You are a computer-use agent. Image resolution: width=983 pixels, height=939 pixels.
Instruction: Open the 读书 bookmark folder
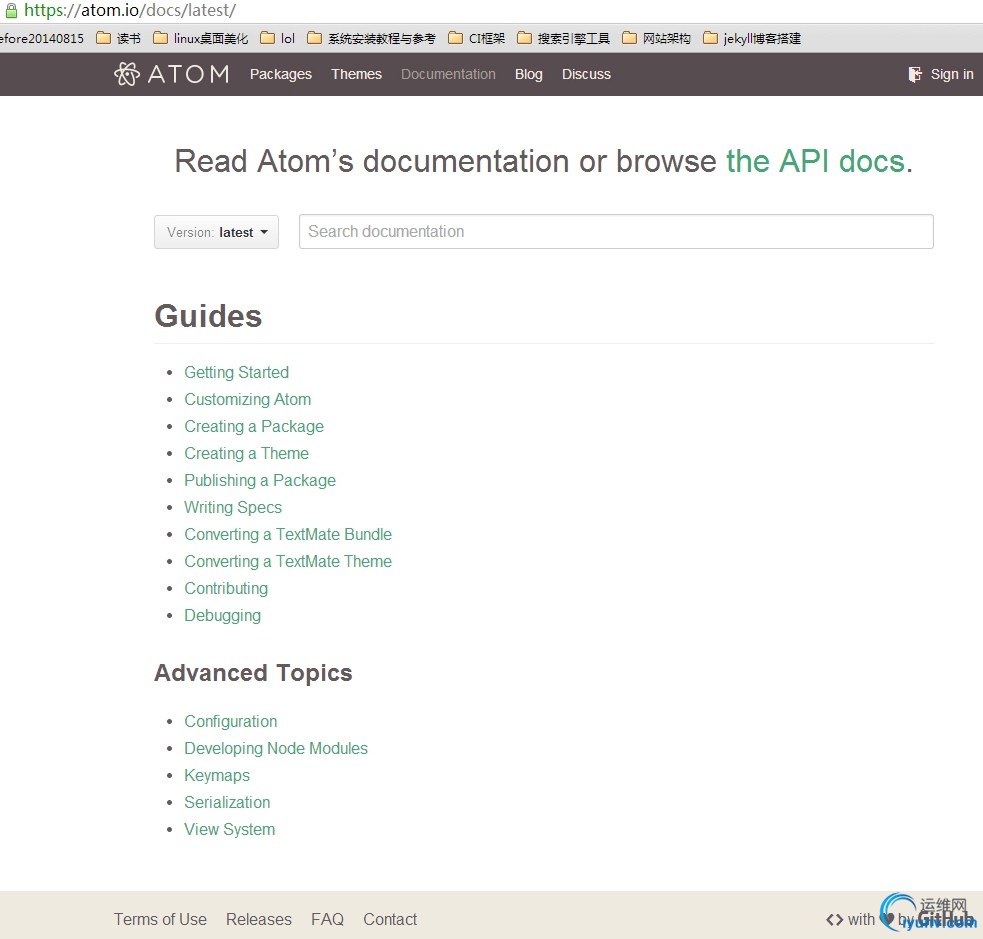(x=118, y=38)
